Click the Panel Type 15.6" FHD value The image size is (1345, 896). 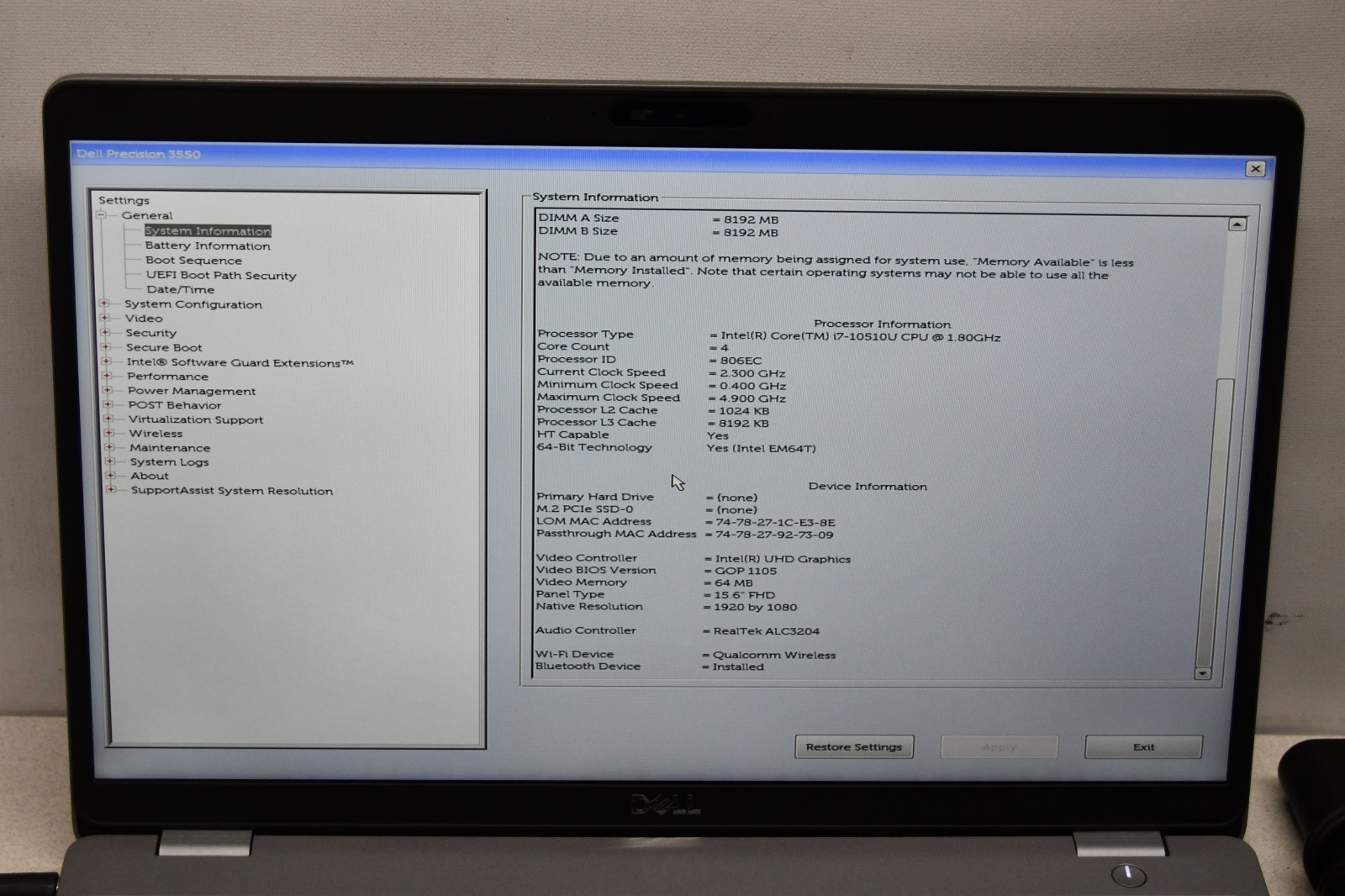pos(744,595)
